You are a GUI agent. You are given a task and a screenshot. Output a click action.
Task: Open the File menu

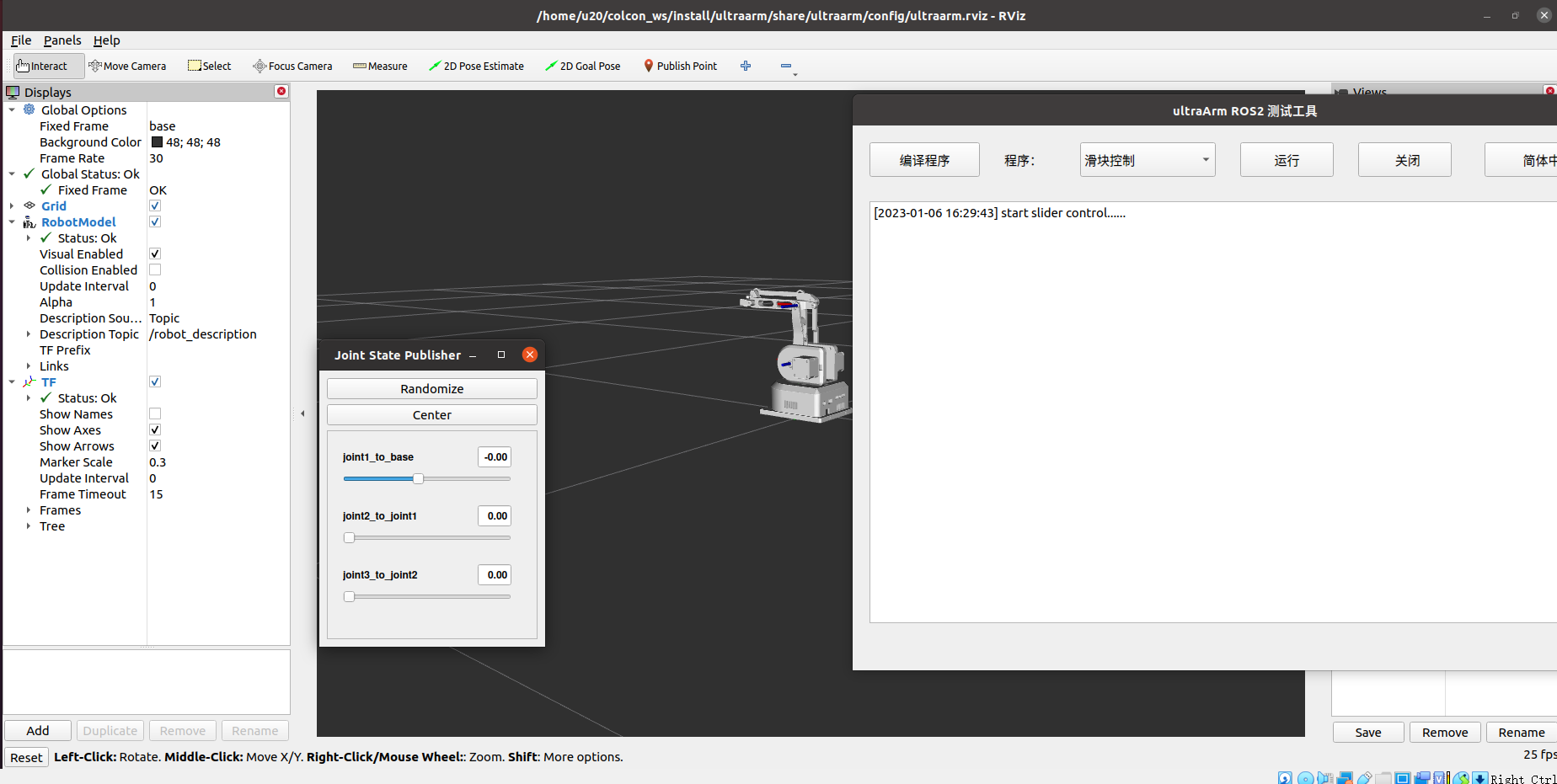tap(20, 40)
